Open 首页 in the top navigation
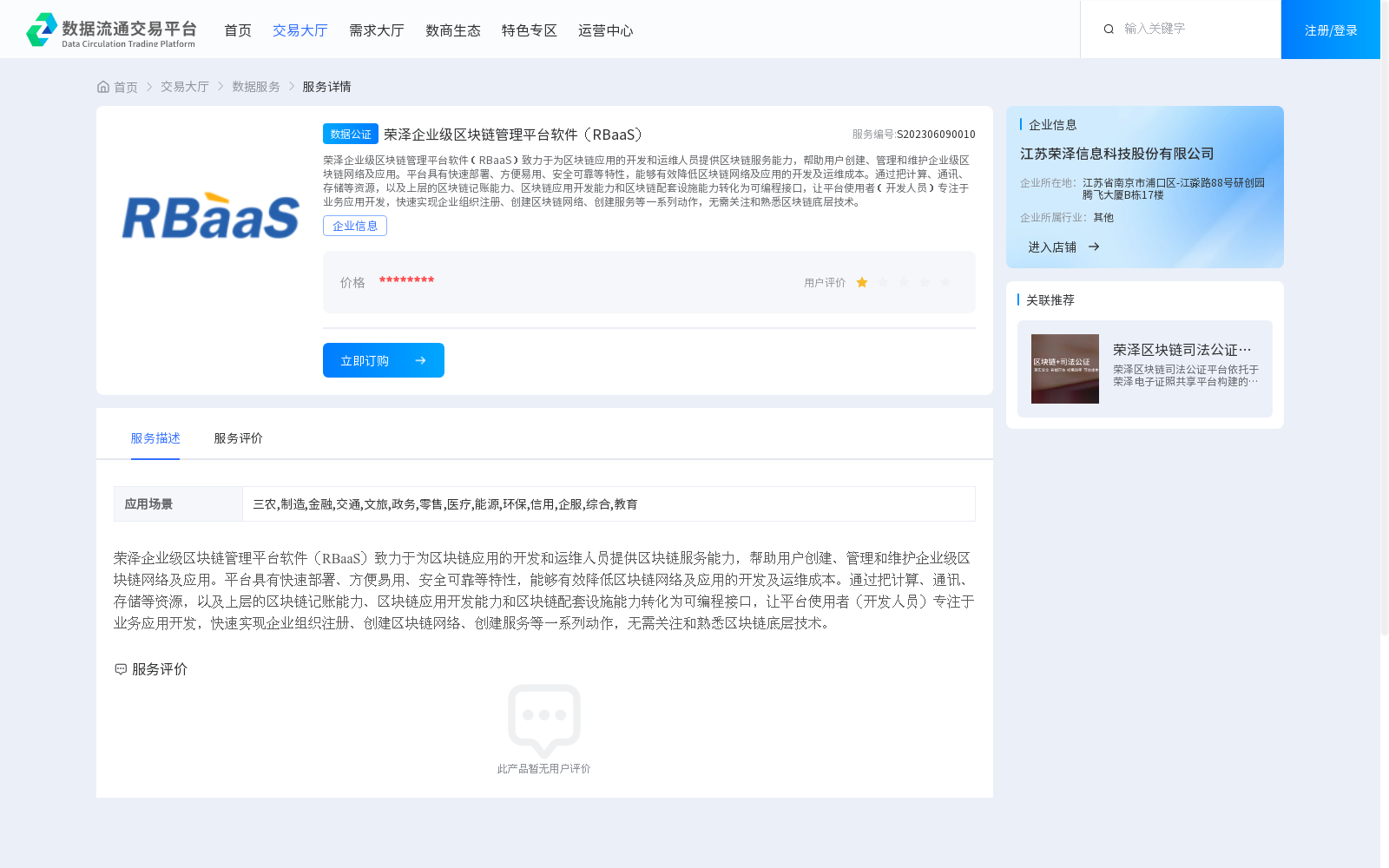 [238, 30]
